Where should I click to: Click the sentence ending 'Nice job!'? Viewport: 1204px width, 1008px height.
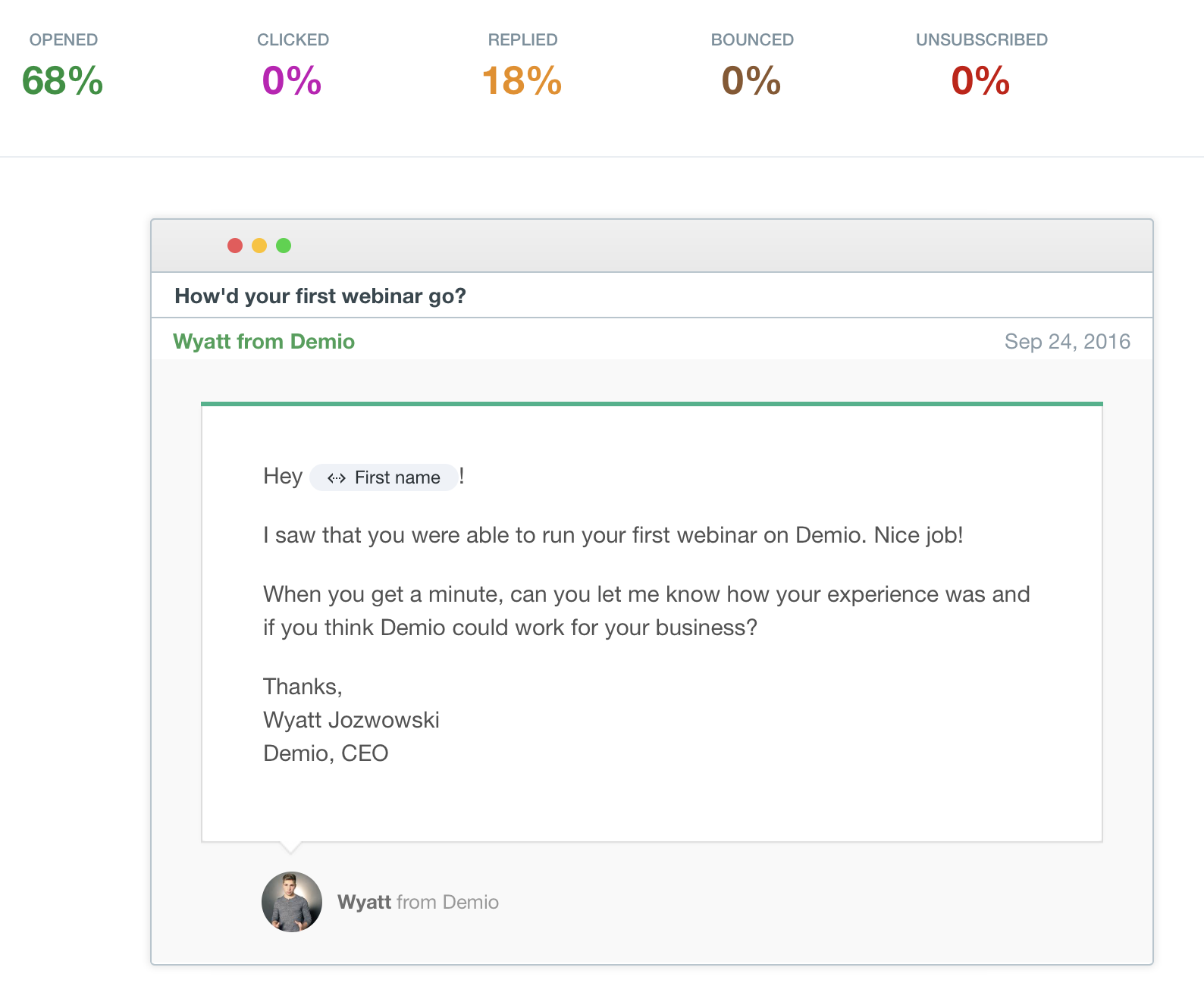pos(613,535)
